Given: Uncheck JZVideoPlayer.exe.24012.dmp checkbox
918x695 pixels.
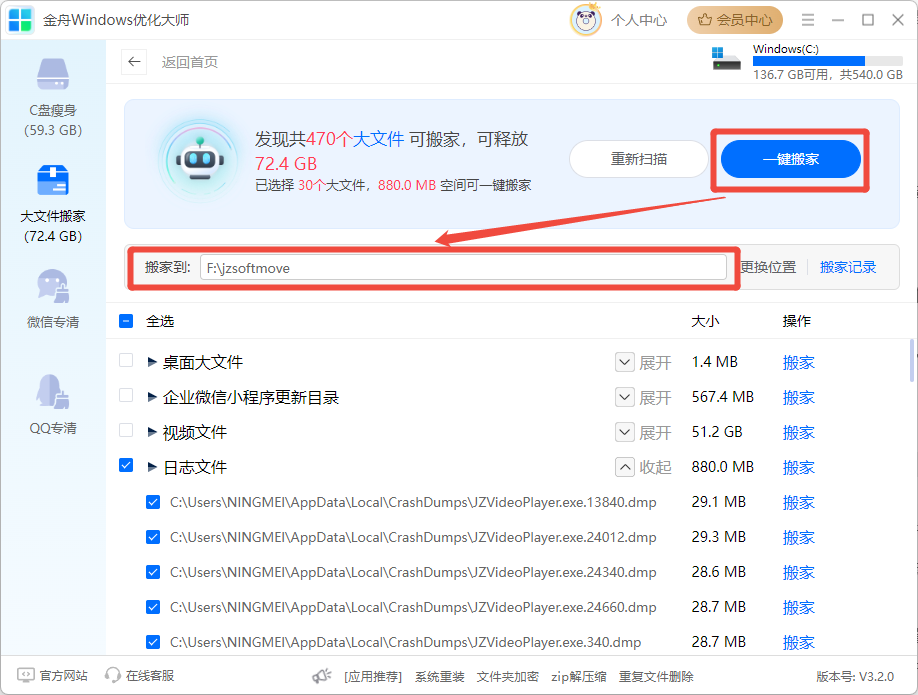Looking at the screenshot, I should click(153, 537).
